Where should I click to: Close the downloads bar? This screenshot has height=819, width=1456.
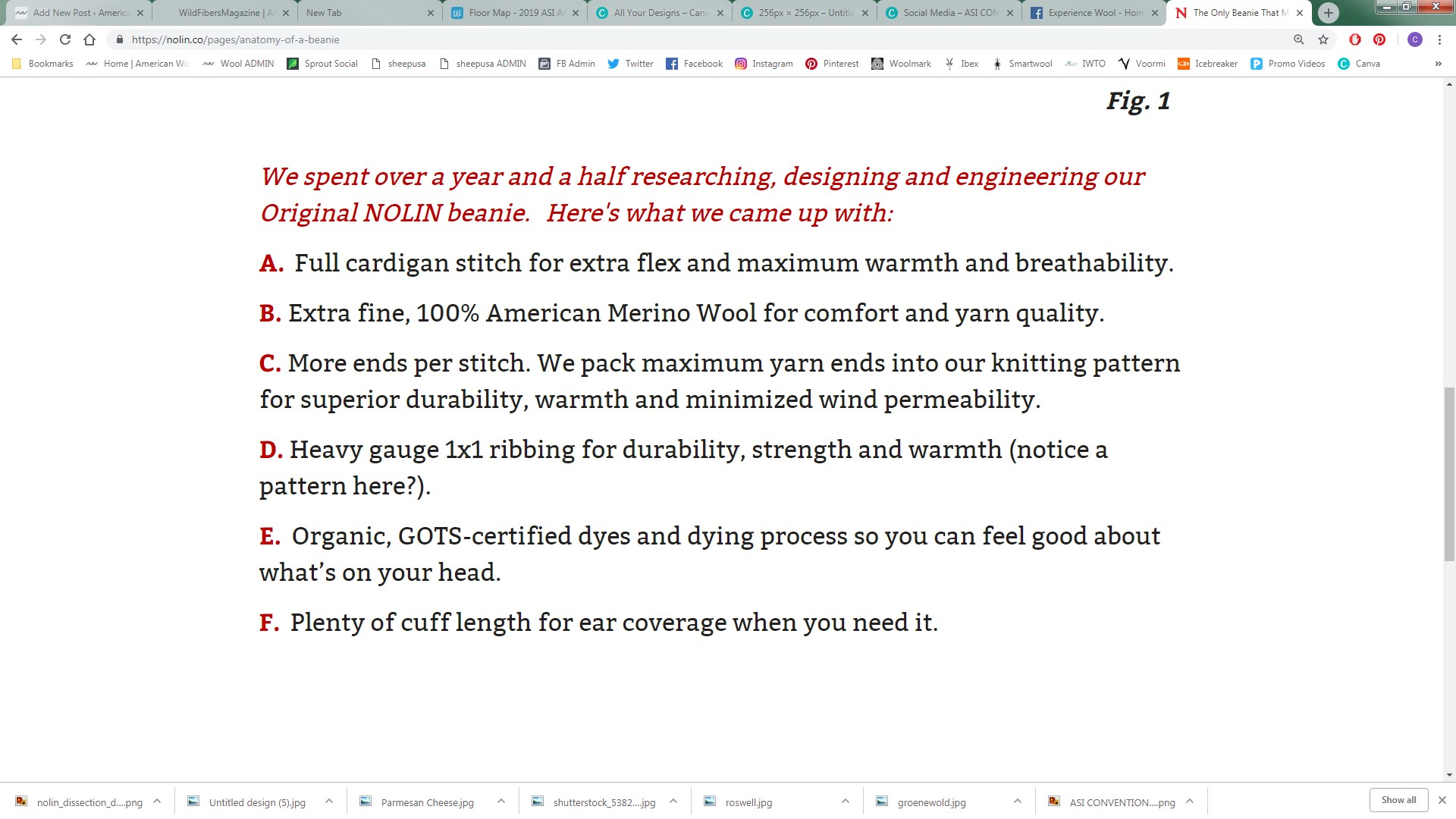pos(1442,800)
